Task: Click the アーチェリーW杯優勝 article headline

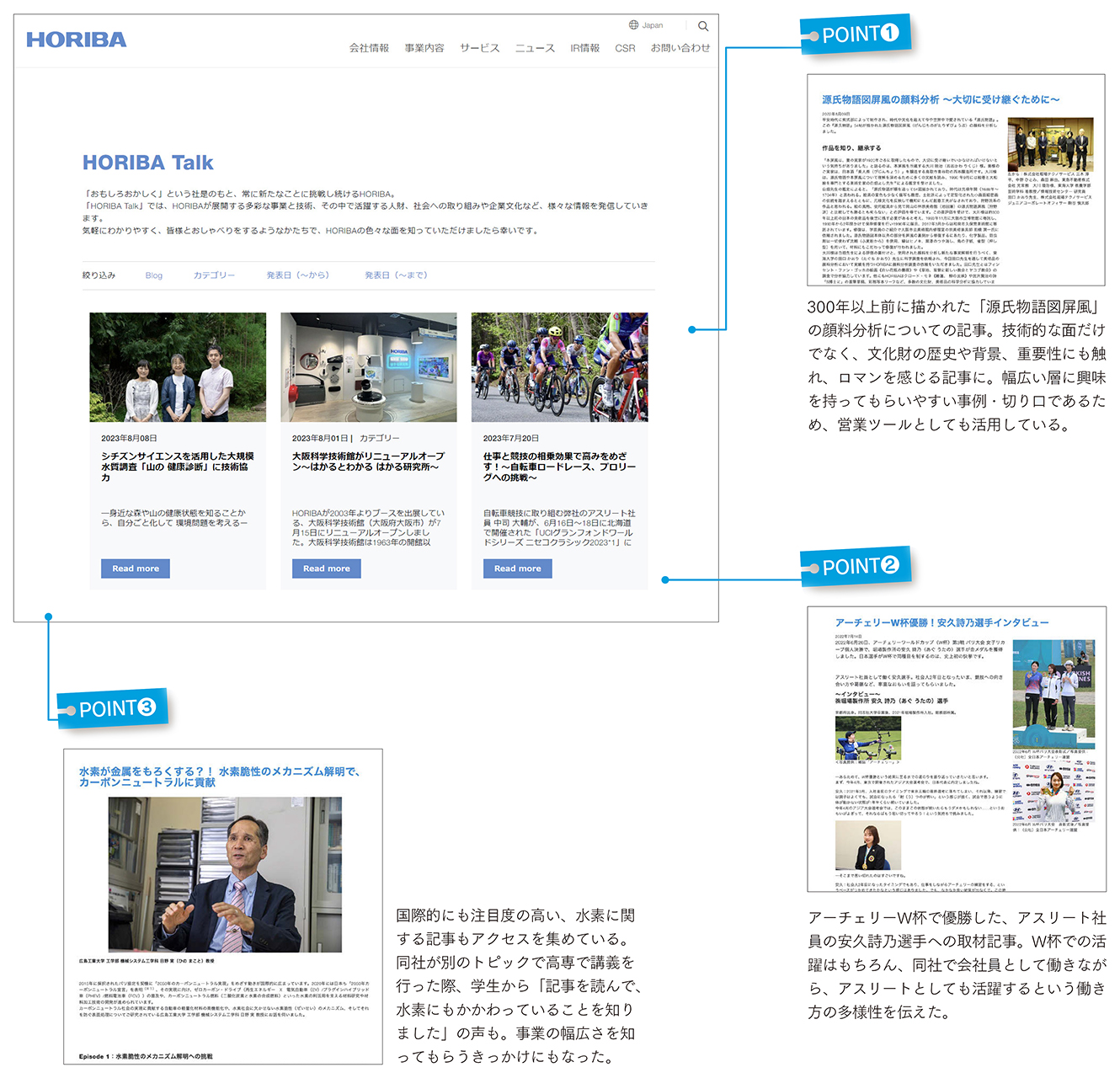Action: point(941,622)
